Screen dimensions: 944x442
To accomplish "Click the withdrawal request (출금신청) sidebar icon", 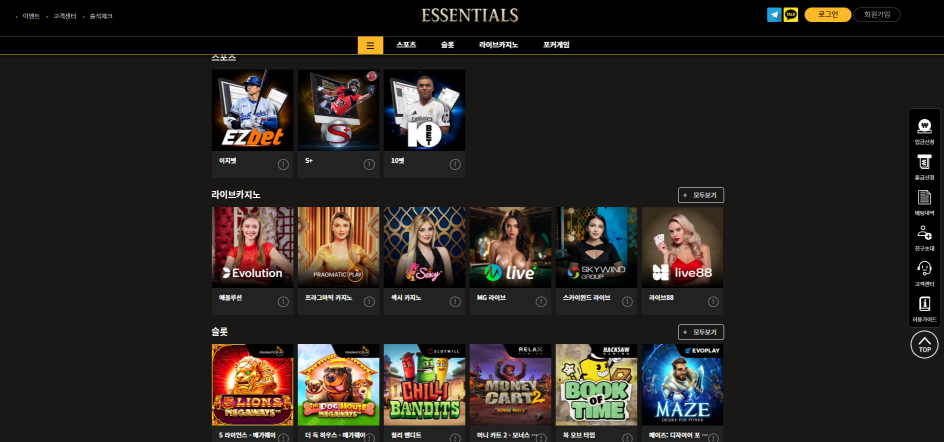I will pos(924,167).
